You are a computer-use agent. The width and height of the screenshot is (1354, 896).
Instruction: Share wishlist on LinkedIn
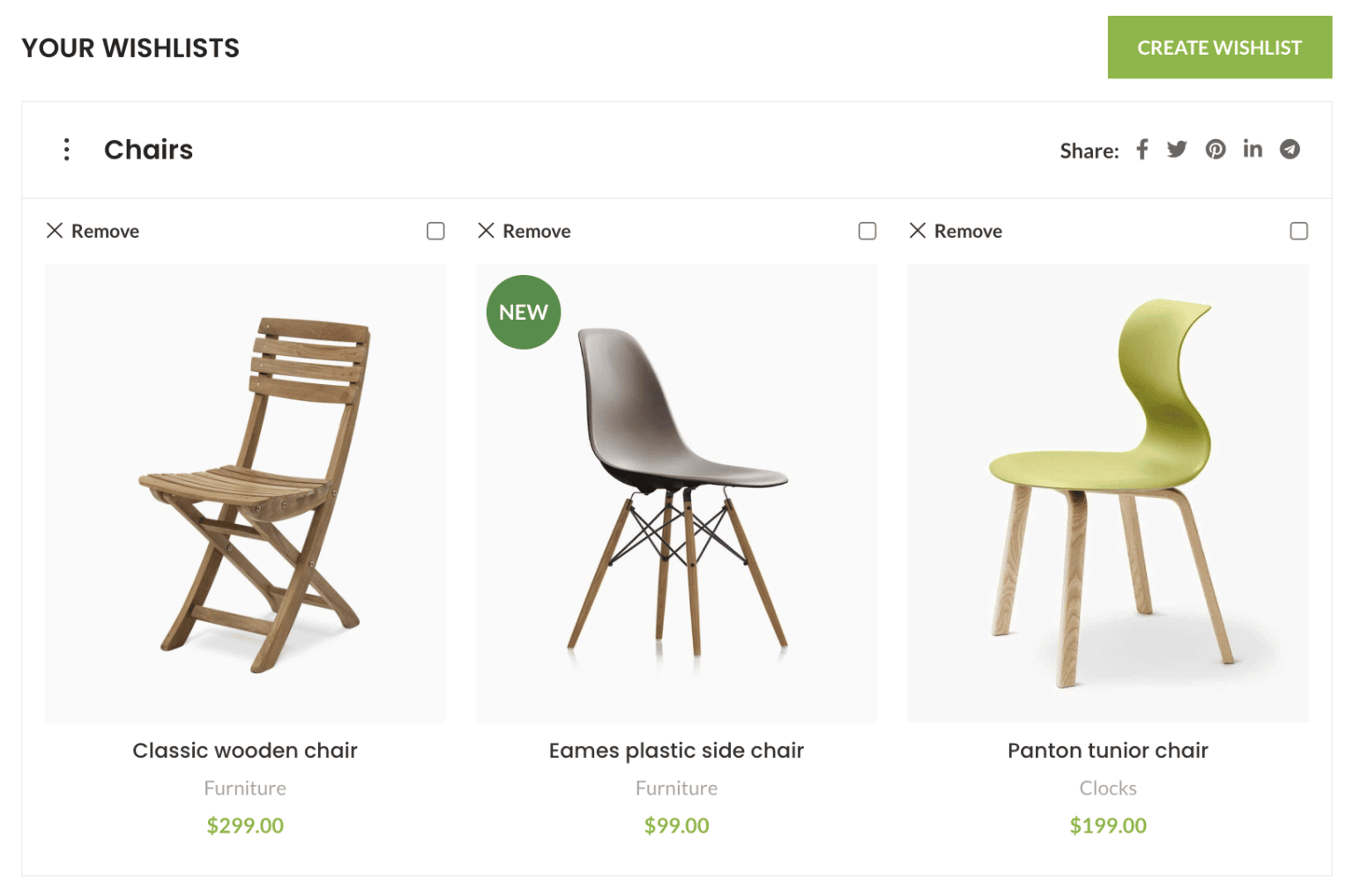[1253, 149]
